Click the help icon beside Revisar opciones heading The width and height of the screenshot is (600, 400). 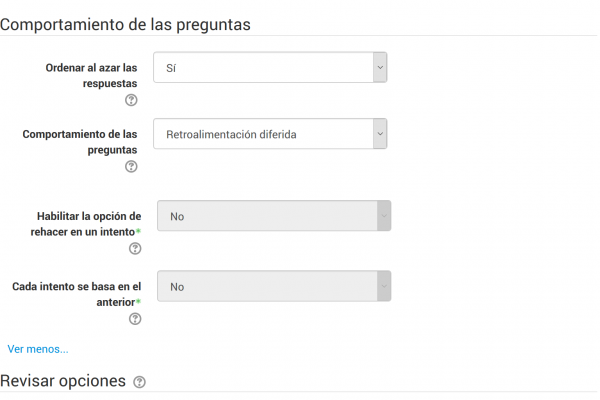point(139,382)
